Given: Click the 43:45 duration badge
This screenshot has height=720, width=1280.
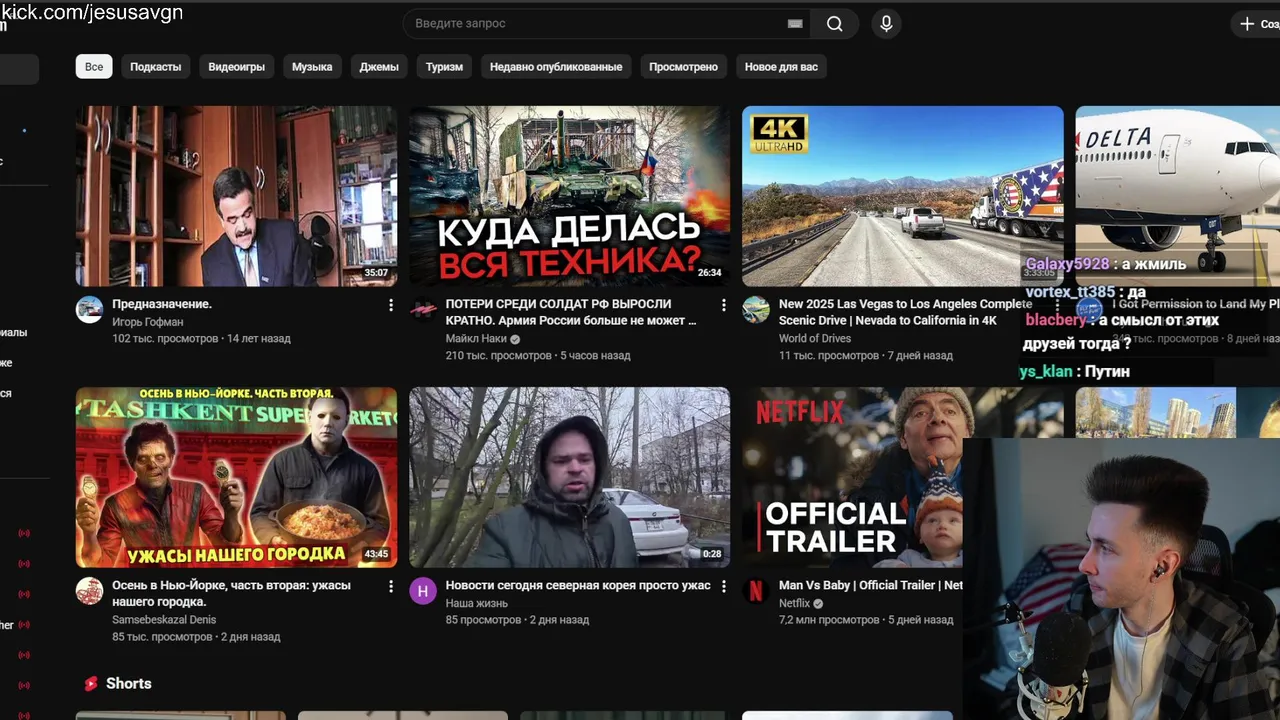Looking at the screenshot, I should tap(376, 554).
